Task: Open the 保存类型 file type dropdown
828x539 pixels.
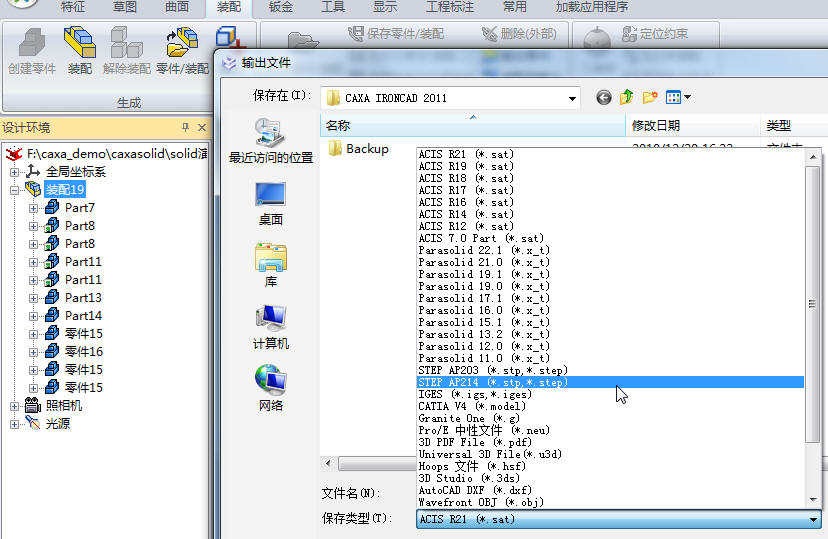Action: tap(813, 519)
